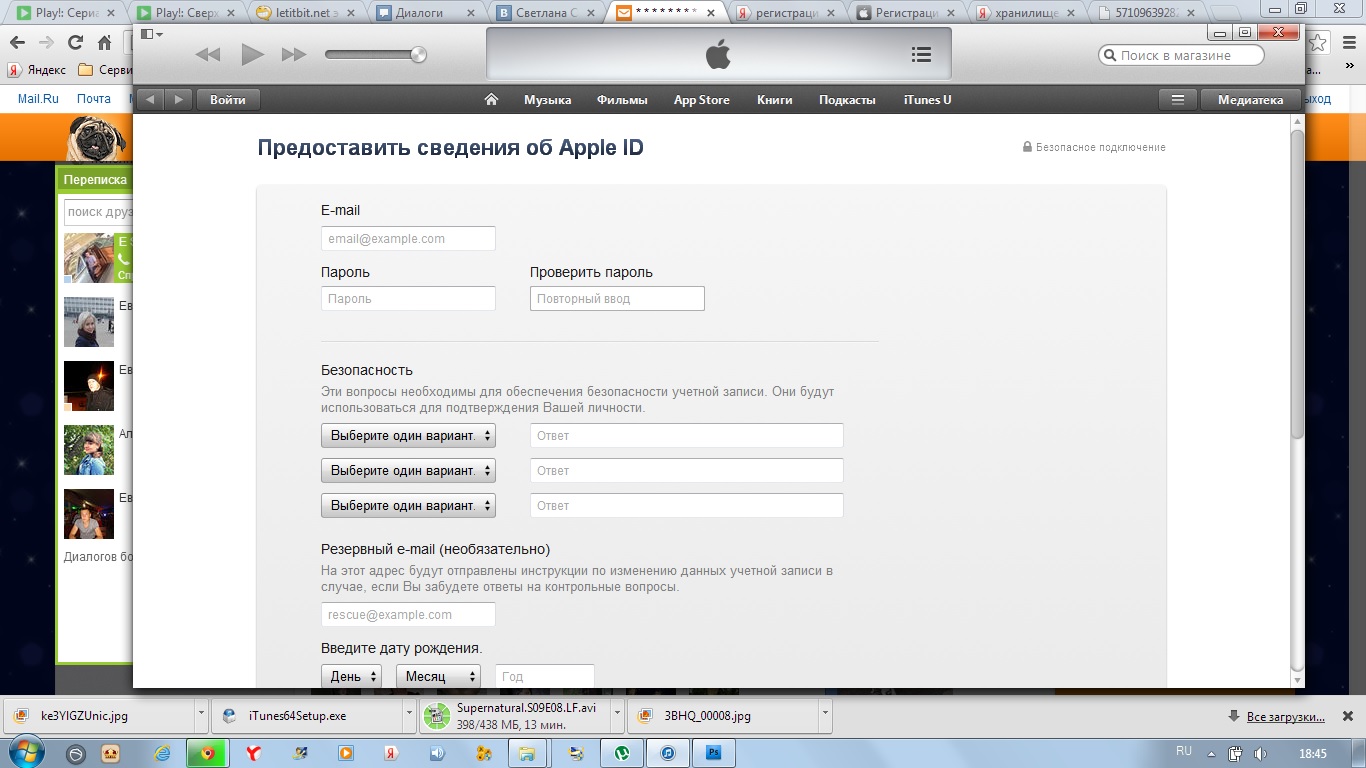Click the Войти sign-in button
The height and width of the screenshot is (768, 1366).
click(228, 99)
